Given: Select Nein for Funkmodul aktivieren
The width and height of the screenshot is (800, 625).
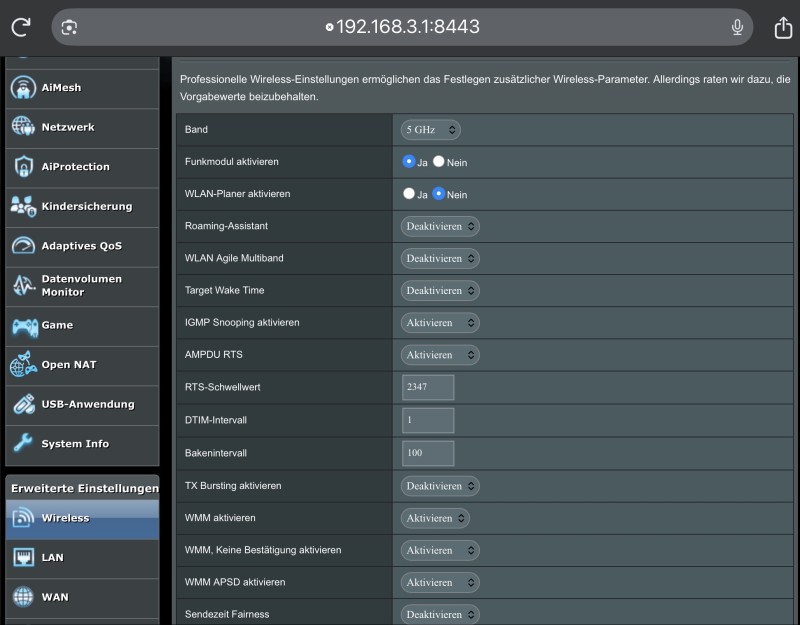Looking at the screenshot, I should [x=439, y=161].
